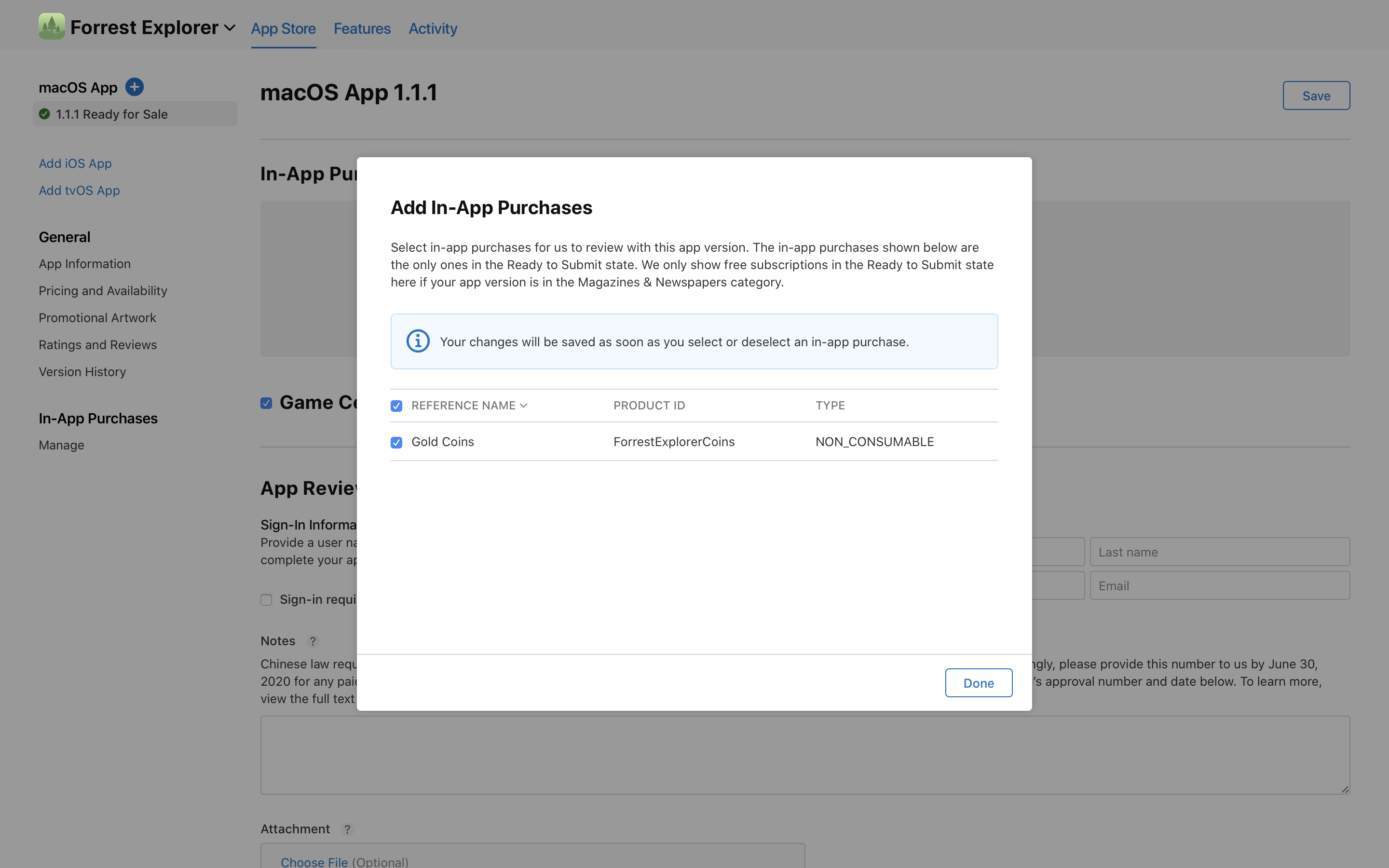This screenshot has height=868, width=1389.
Task: Click the info icon in the blue notice
Action: coord(418,341)
